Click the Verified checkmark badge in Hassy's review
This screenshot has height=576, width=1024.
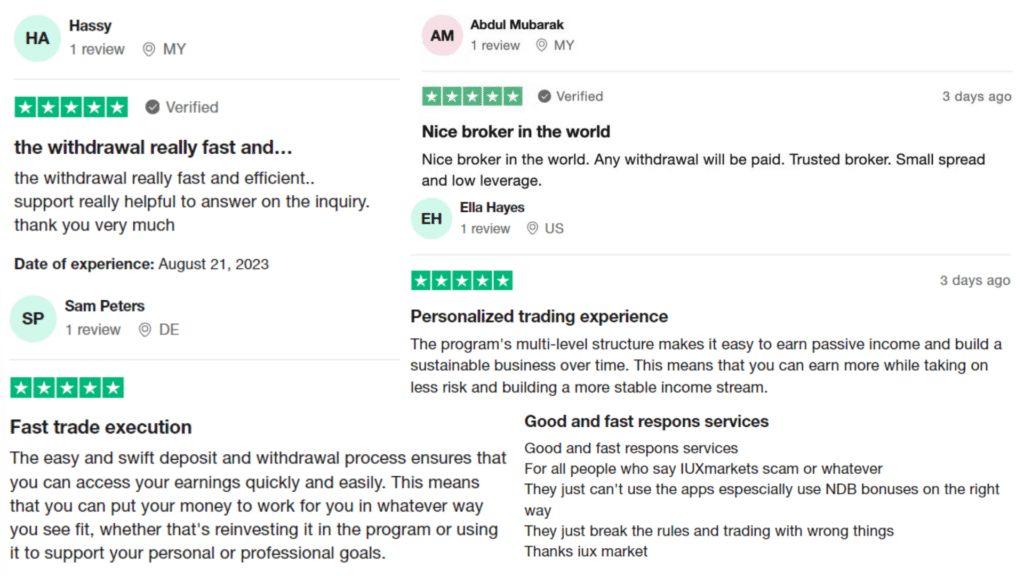[x=152, y=107]
